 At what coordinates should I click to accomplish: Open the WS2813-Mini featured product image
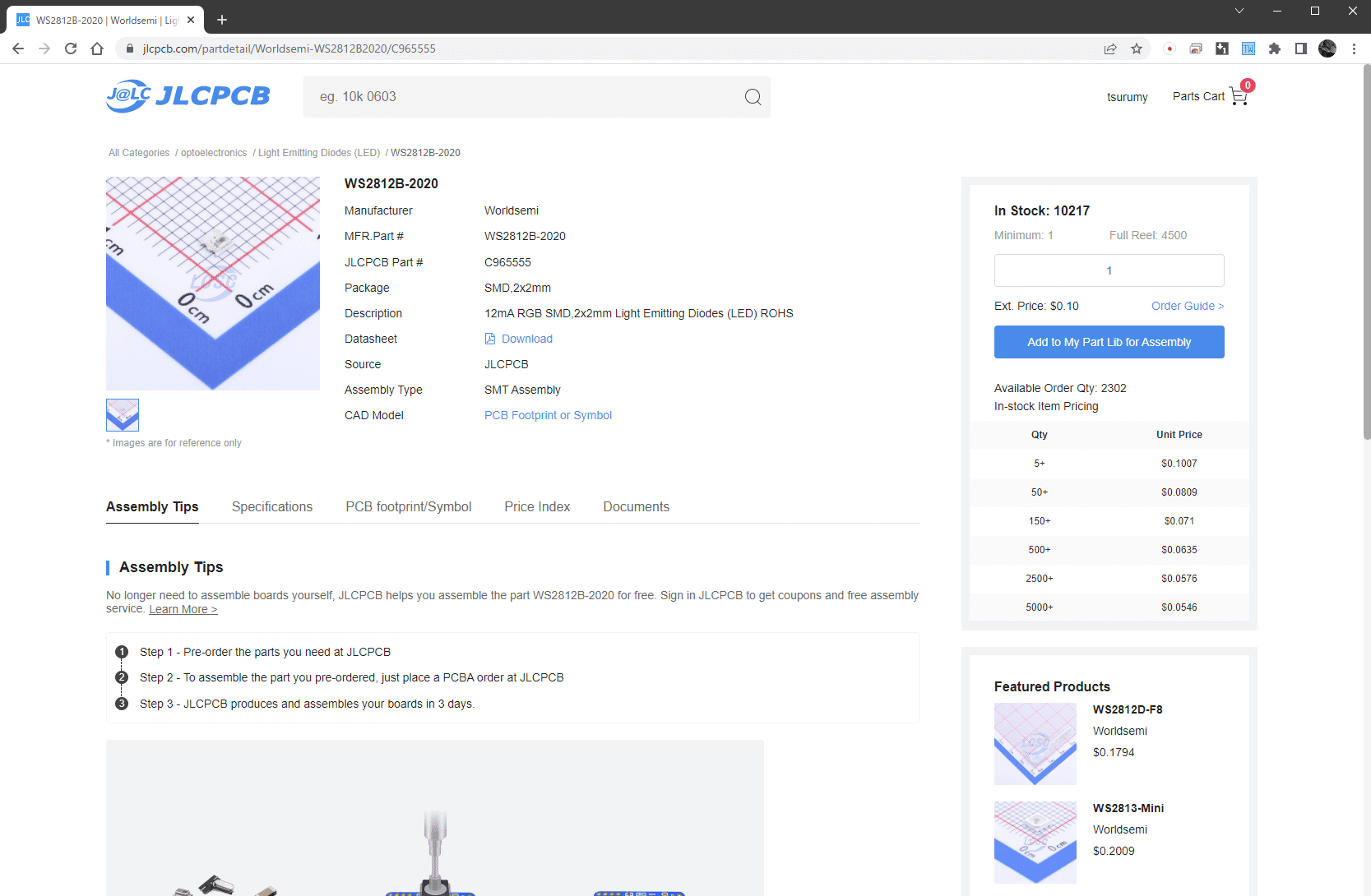click(x=1035, y=843)
